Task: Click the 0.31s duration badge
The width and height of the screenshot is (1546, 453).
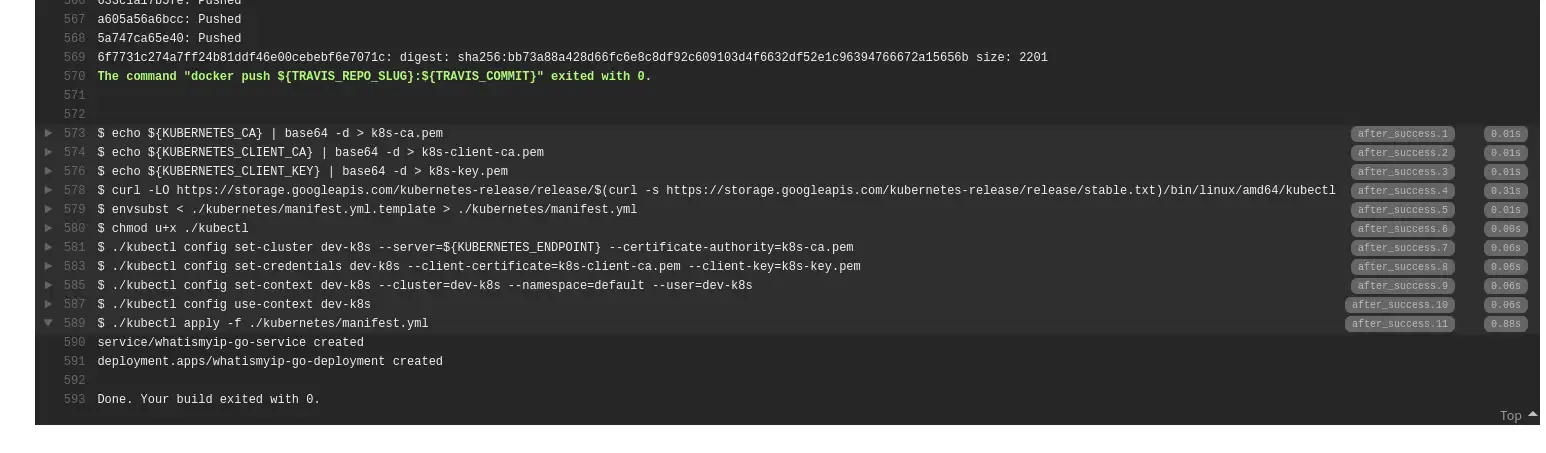Action: [x=1505, y=191]
